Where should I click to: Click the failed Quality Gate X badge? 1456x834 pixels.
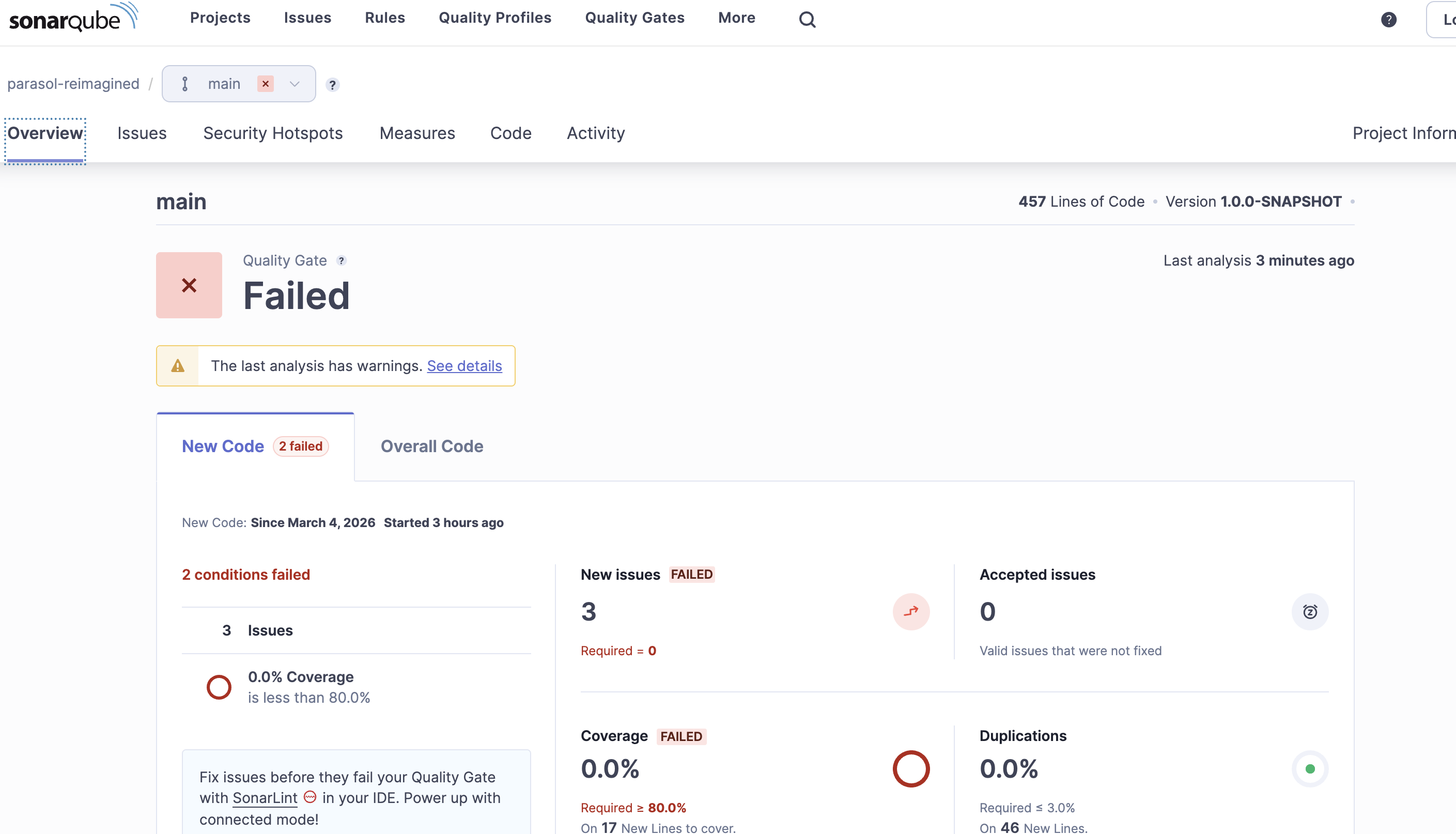point(189,285)
